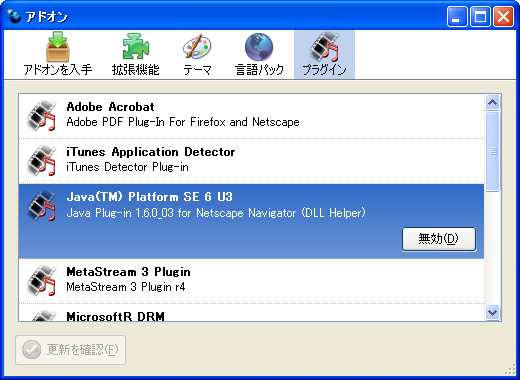Screen dimensions: 520x380
Task: Select the MicrosoftR DRM plugin row
Action: click(251, 313)
